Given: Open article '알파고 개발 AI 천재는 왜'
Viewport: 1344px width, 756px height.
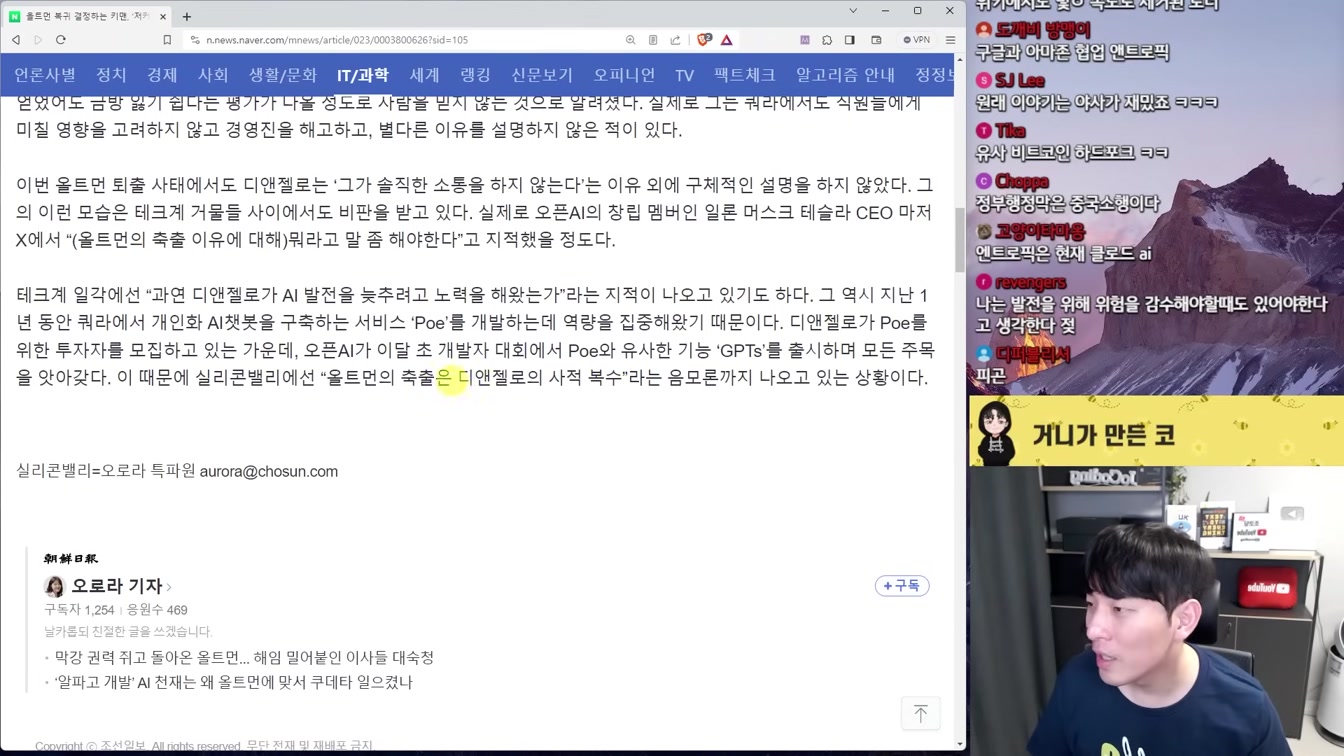Looking at the screenshot, I should pos(233,682).
